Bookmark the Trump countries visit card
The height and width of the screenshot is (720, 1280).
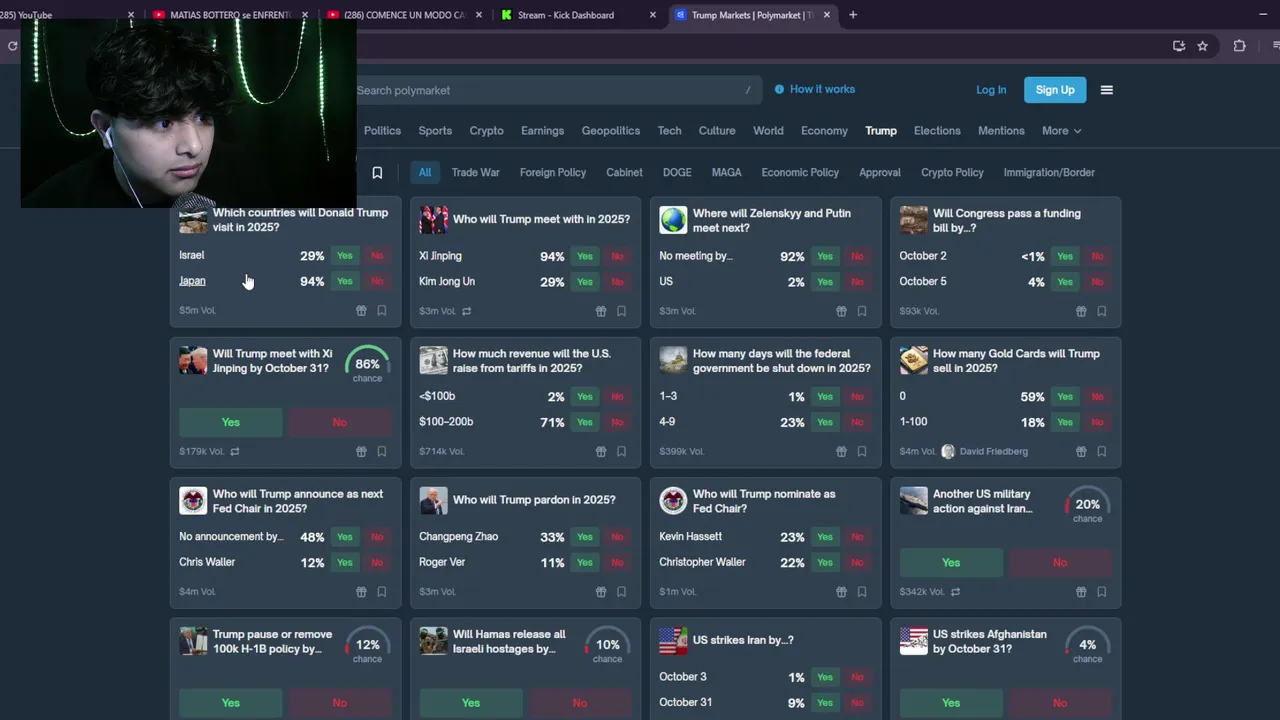[x=381, y=311]
